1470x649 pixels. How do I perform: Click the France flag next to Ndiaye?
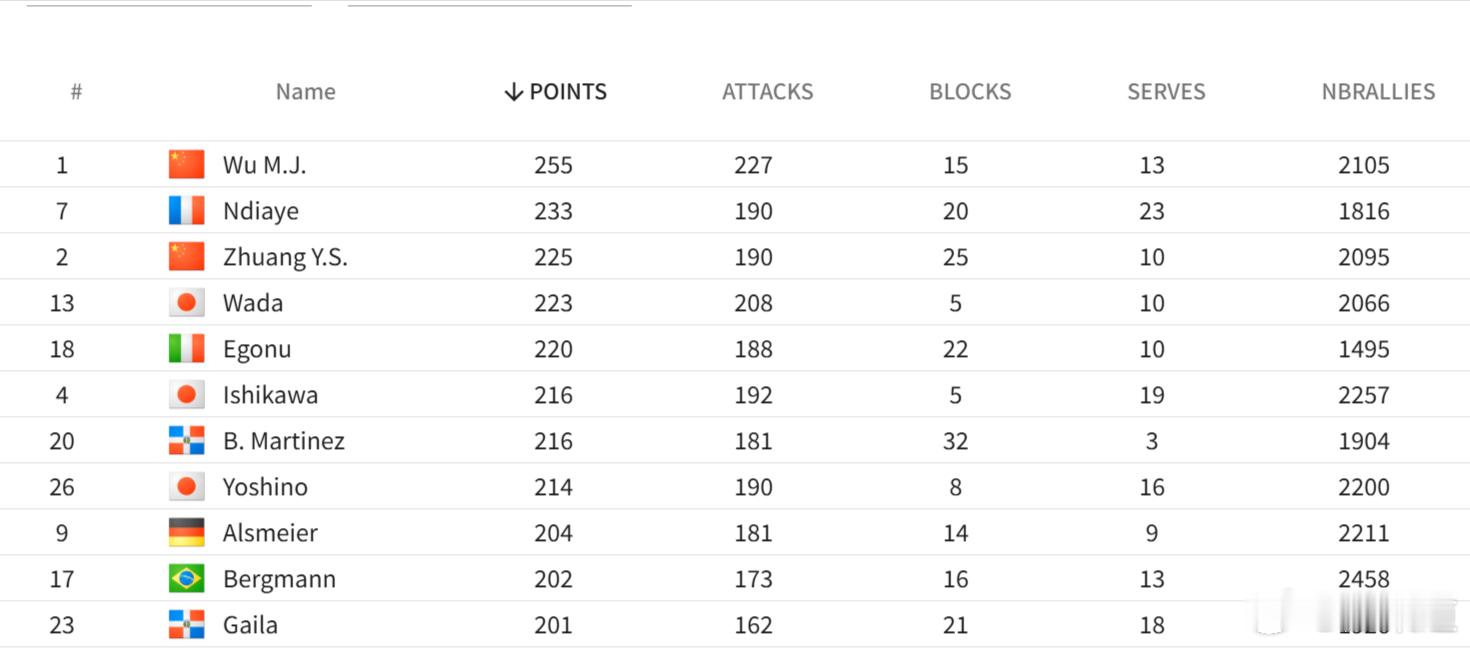click(x=186, y=210)
